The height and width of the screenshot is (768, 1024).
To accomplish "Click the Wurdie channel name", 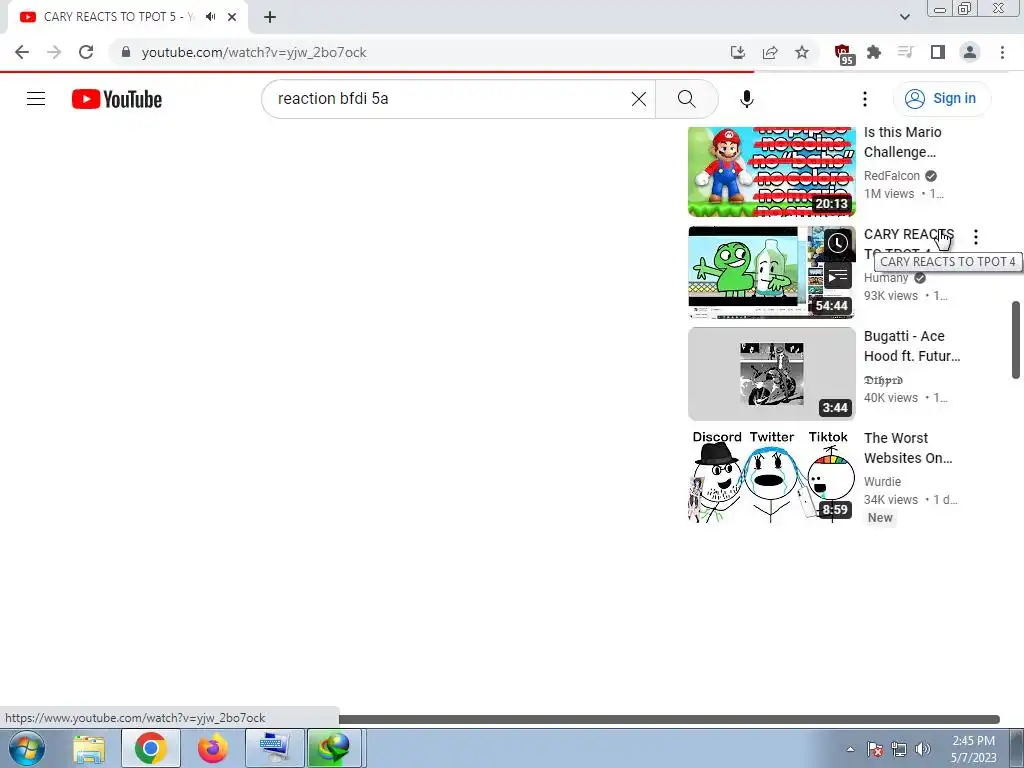I will pos(882,481).
